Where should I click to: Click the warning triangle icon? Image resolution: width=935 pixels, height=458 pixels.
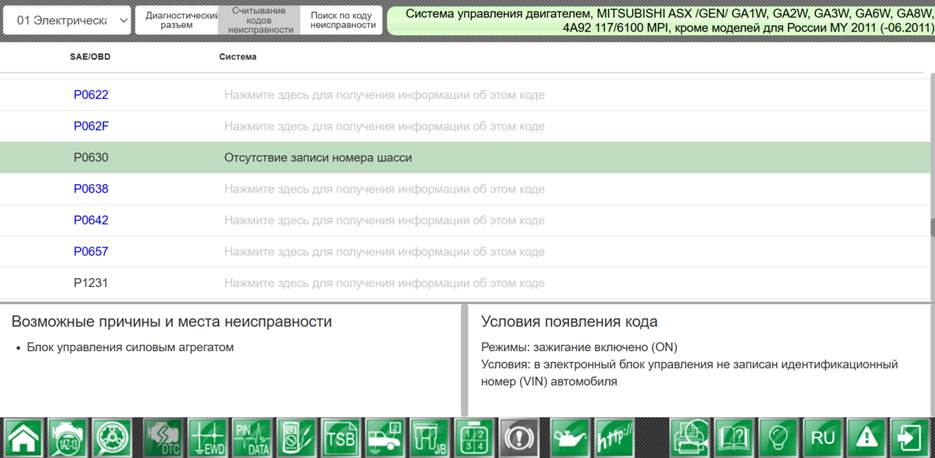[x=867, y=438]
